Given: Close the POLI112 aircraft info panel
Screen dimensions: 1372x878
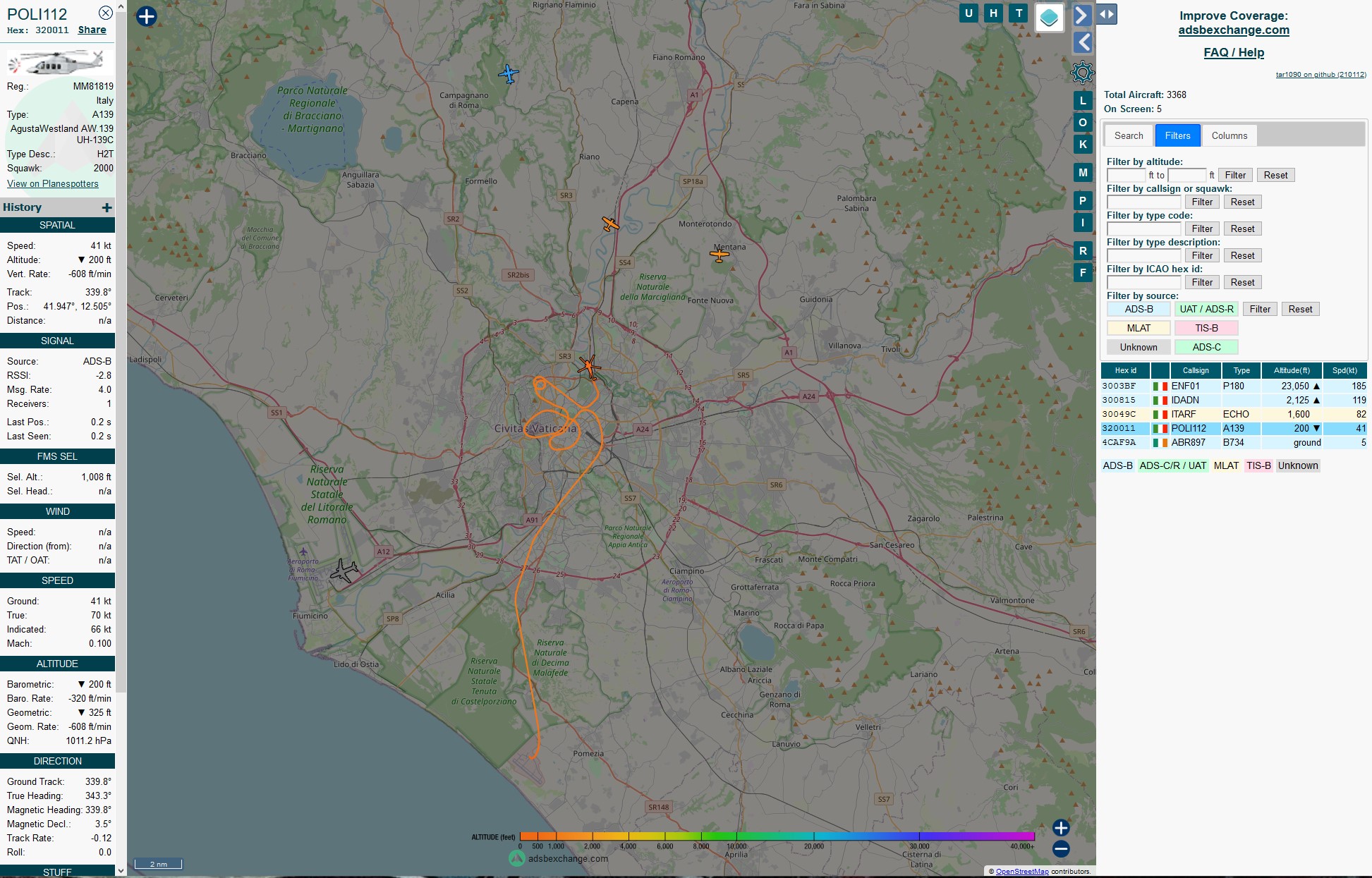Looking at the screenshot, I should 105,13.
